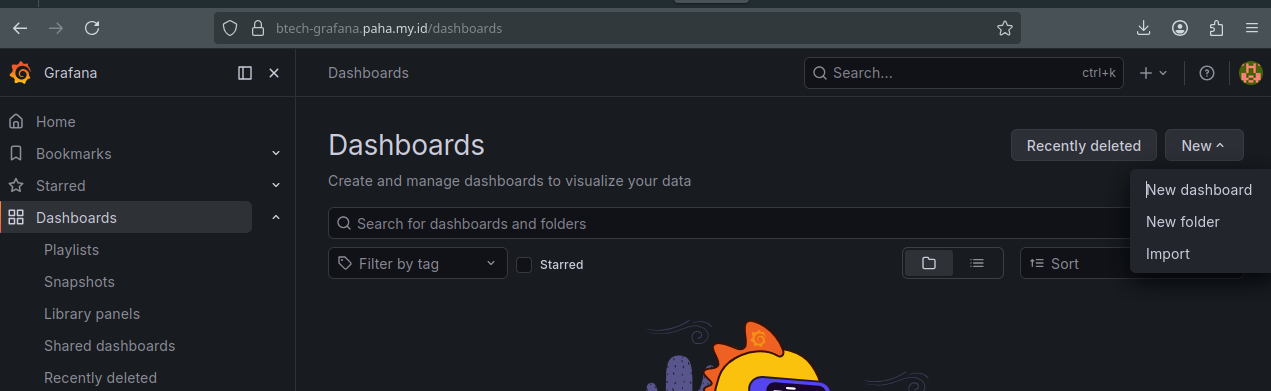Expand the Starred section chevron
The image size is (1271, 391).
pyautogui.click(x=276, y=186)
